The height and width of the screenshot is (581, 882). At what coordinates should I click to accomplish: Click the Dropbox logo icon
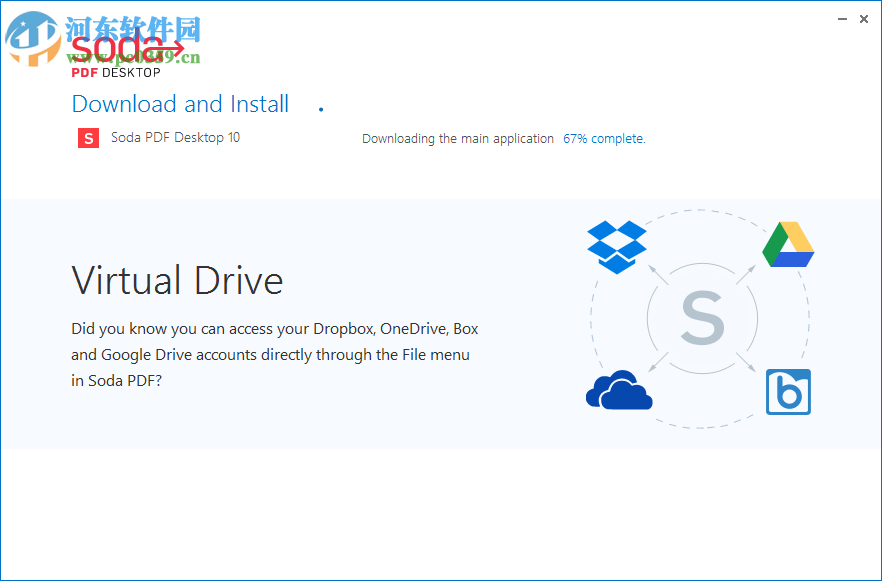[x=617, y=247]
